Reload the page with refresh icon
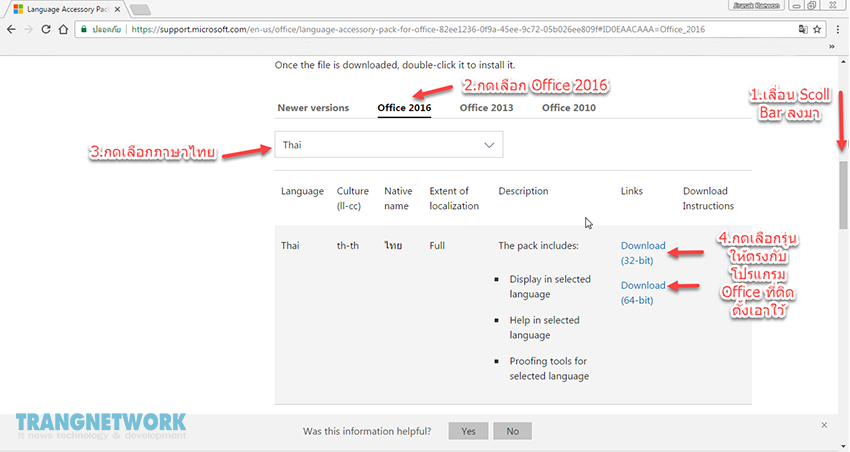This screenshot has height=452, width=850. (x=46, y=29)
